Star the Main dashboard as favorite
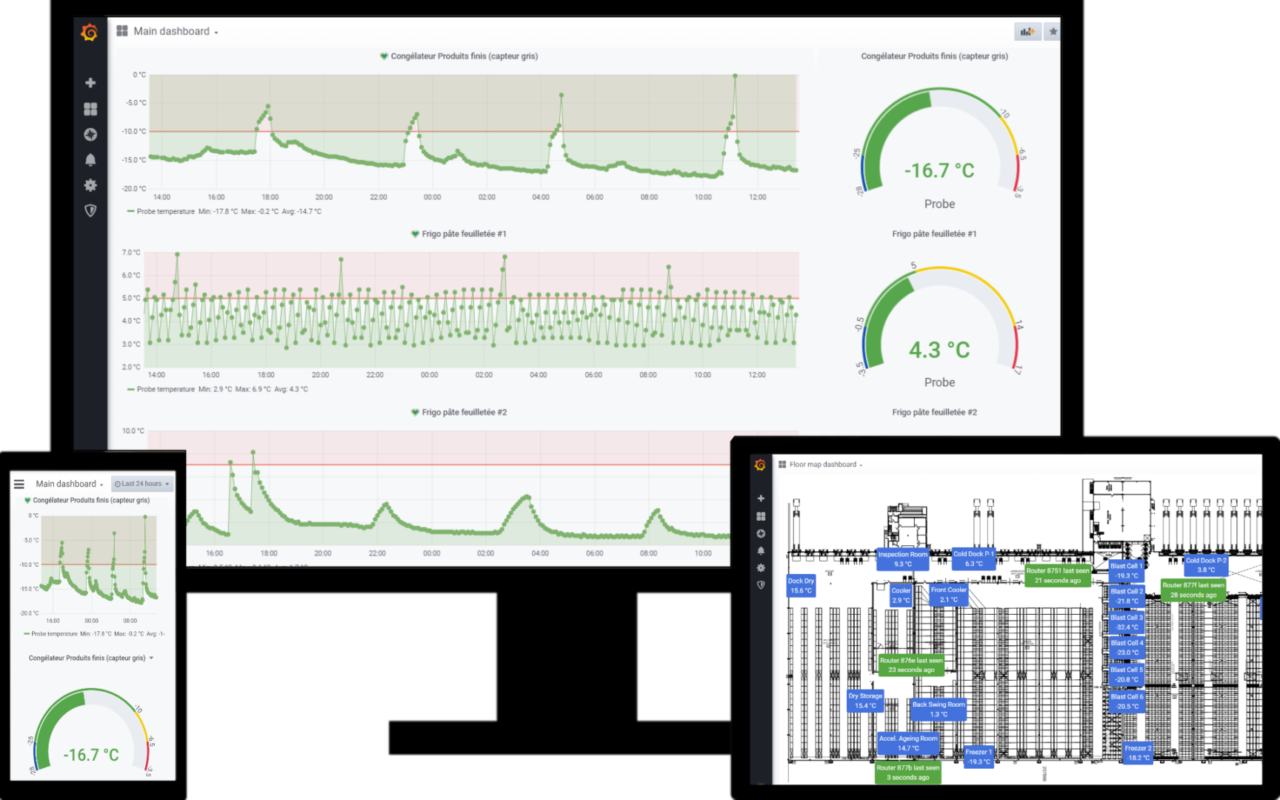The image size is (1280, 800). (x=1053, y=32)
